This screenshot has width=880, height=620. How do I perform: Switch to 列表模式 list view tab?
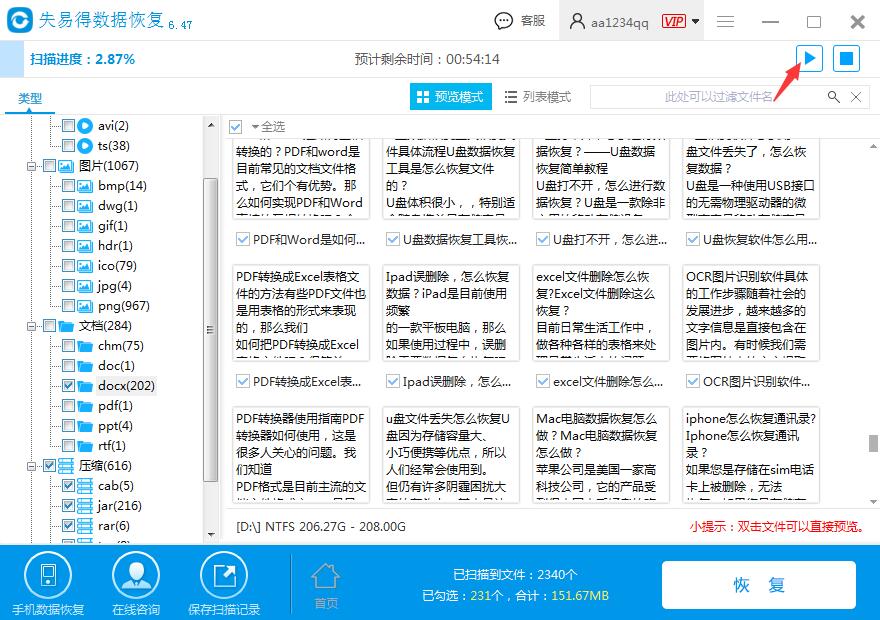pos(539,96)
